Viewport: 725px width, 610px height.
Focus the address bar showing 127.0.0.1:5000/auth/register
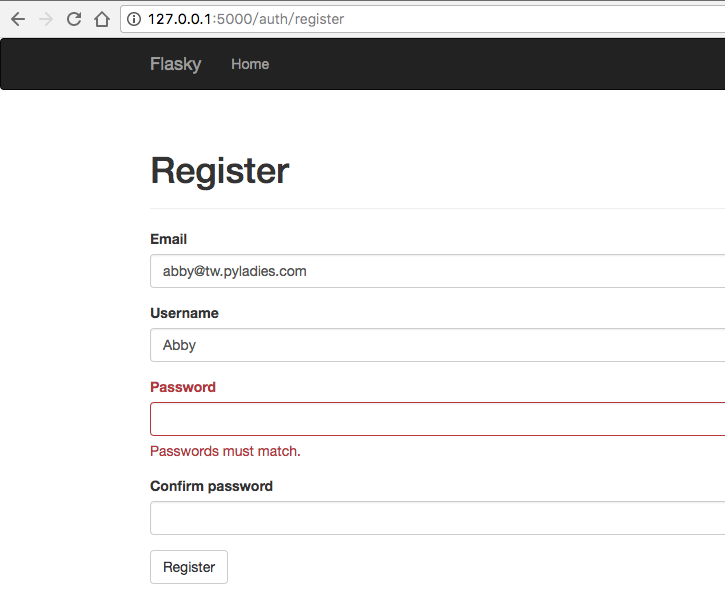[x=400, y=19]
